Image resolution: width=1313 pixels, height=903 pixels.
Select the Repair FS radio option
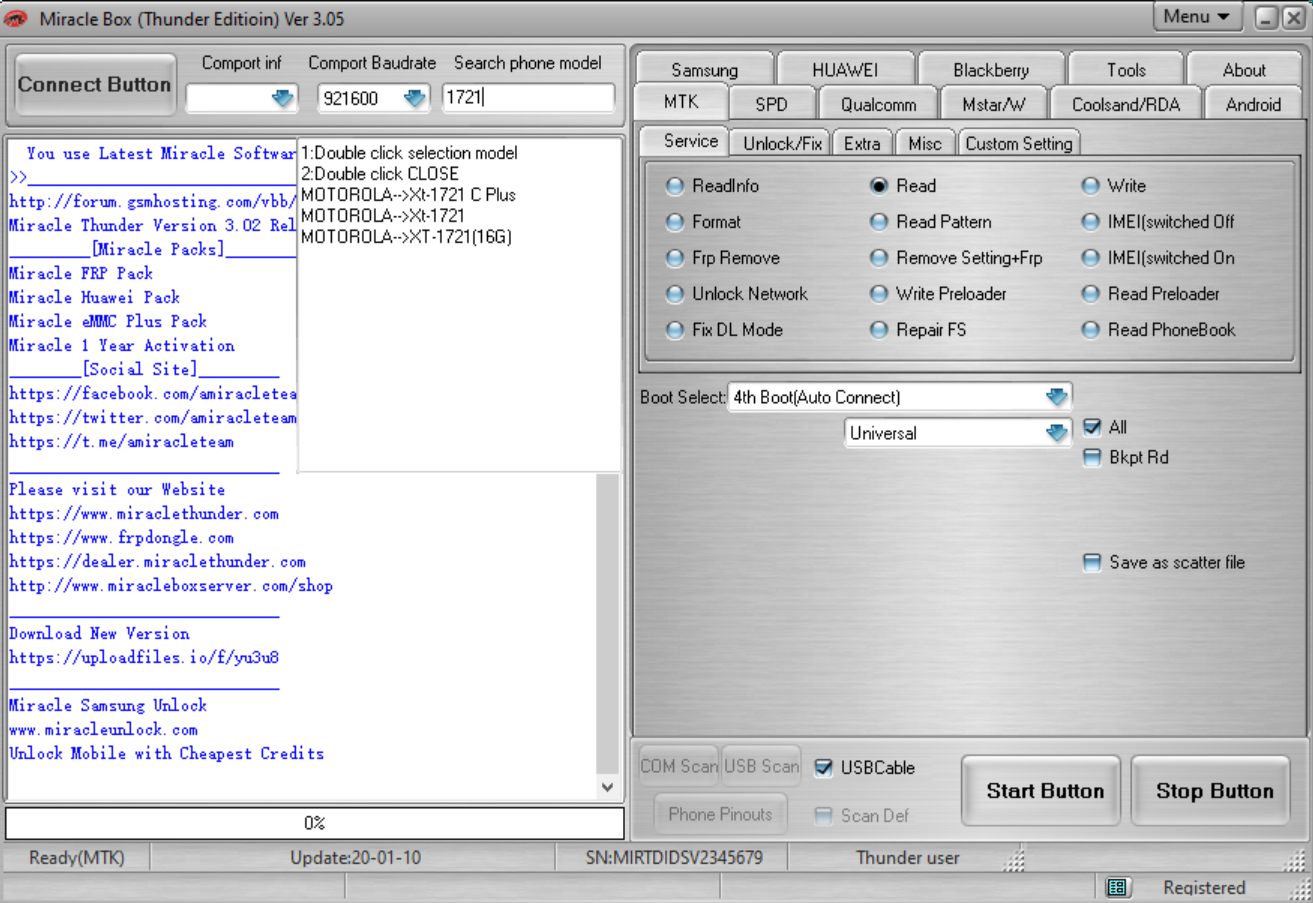click(x=879, y=330)
